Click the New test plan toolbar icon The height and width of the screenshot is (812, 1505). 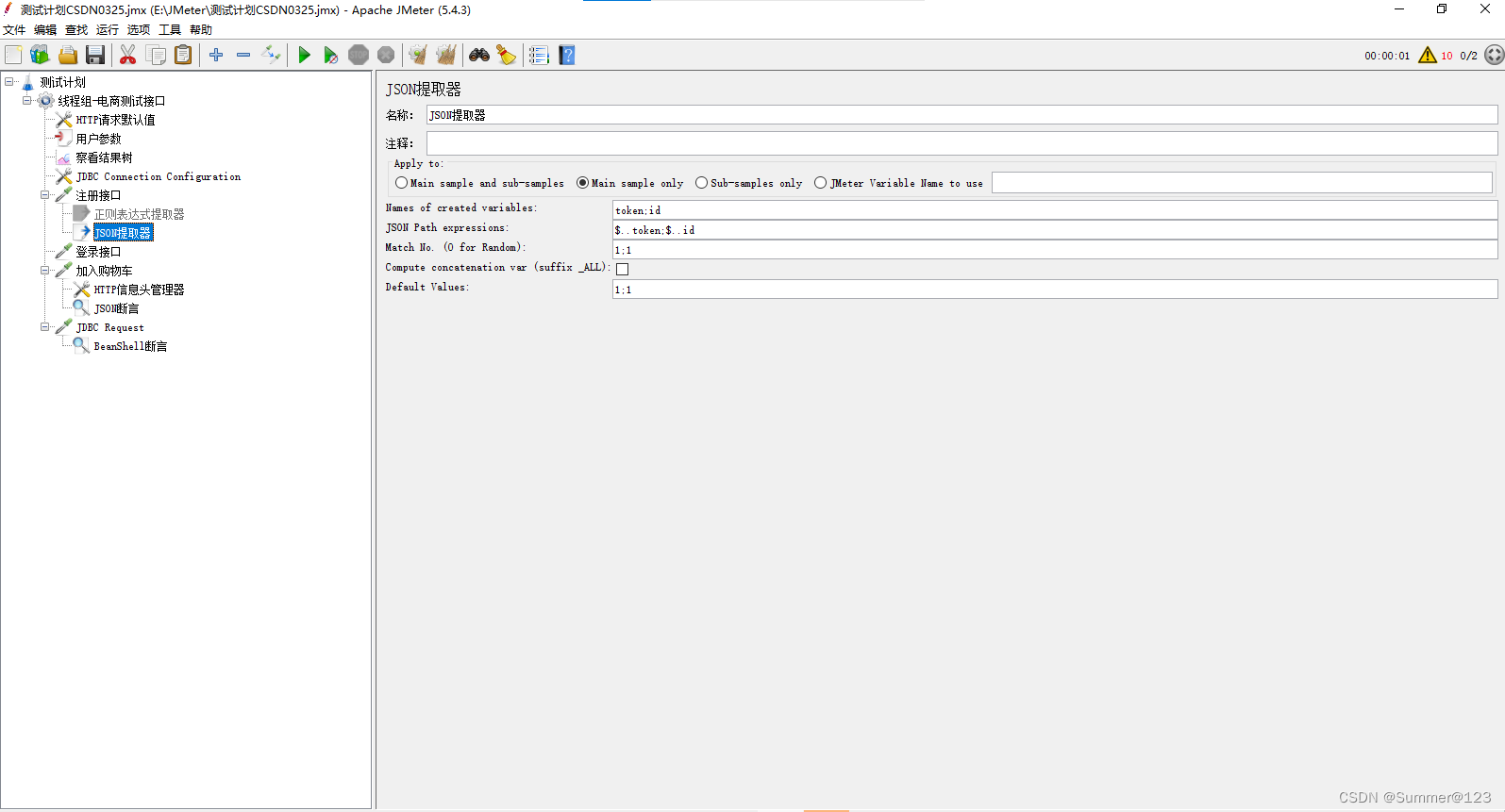point(13,55)
